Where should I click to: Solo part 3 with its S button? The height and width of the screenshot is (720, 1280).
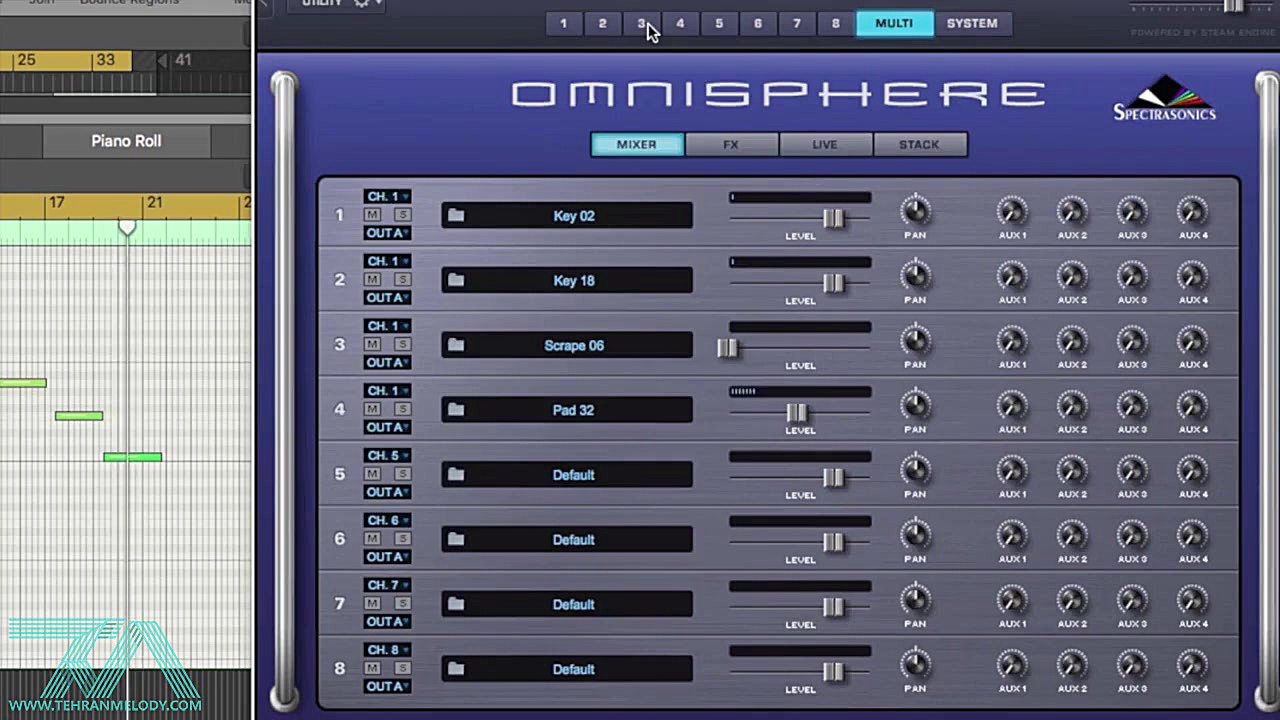(402, 344)
